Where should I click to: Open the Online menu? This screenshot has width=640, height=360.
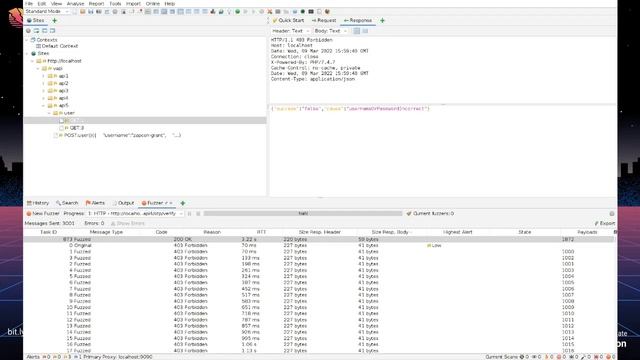153,4
